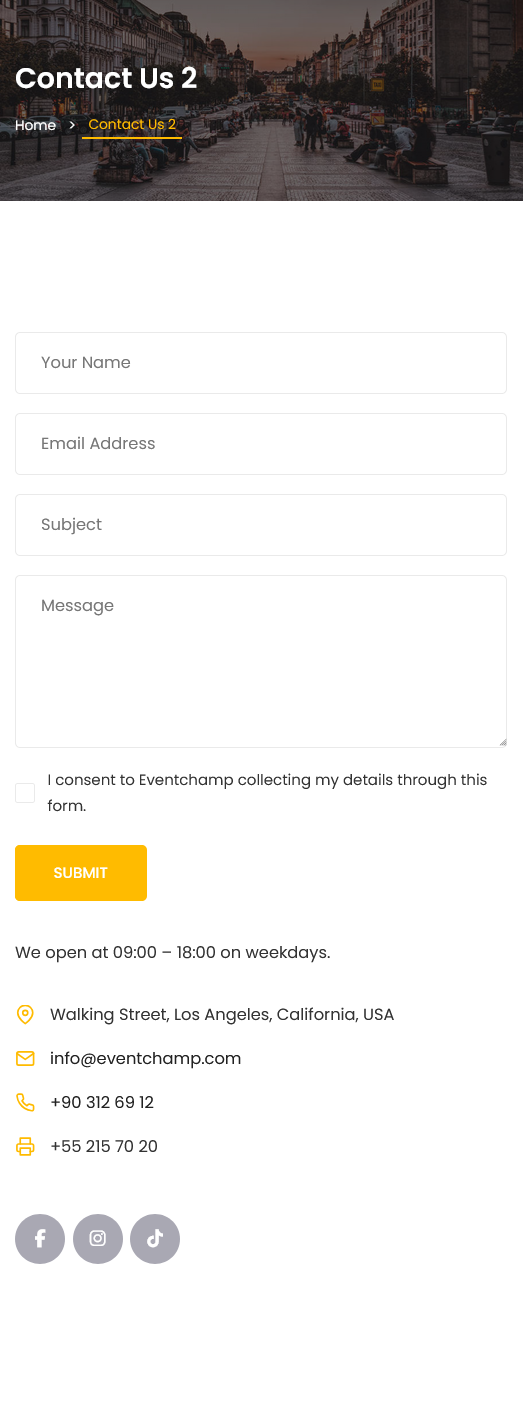
Task: Submit the contact form
Action: (x=81, y=873)
